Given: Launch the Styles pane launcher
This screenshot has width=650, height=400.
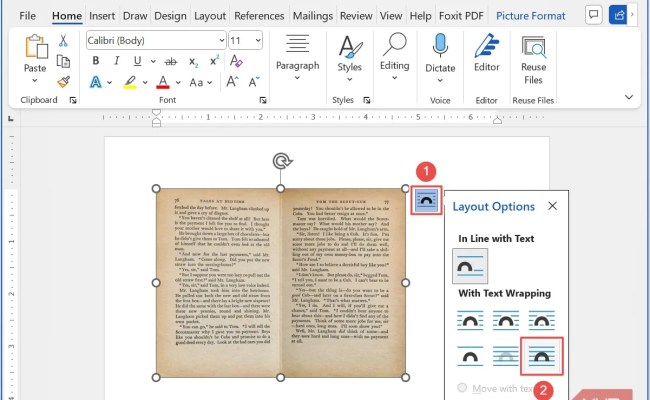Looking at the screenshot, I should click(366, 100).
